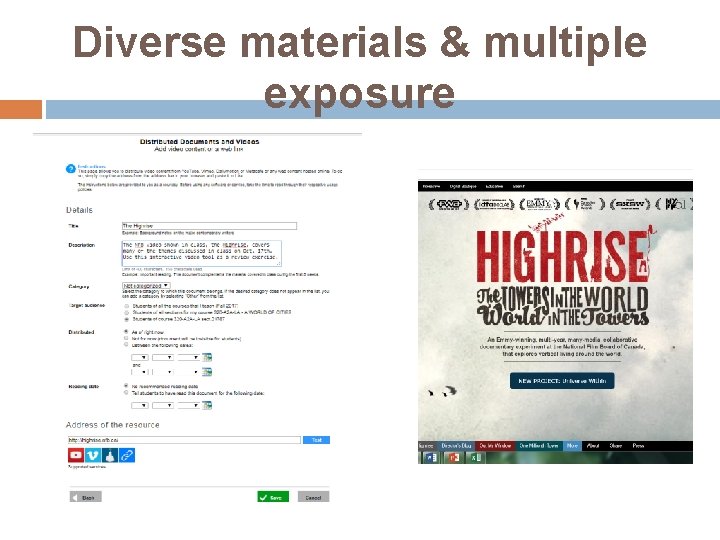Select the YouTube service icon

(x=76, y=455)
